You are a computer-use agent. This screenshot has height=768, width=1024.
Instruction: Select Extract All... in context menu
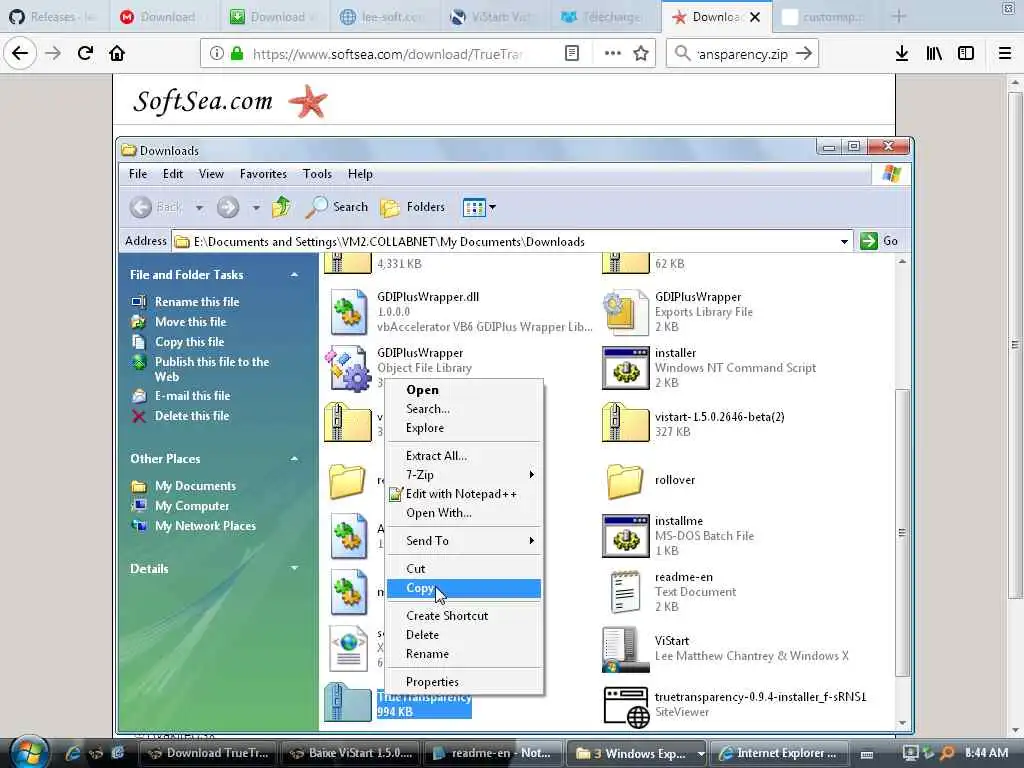pyautogui.click(x=464, y=456)
